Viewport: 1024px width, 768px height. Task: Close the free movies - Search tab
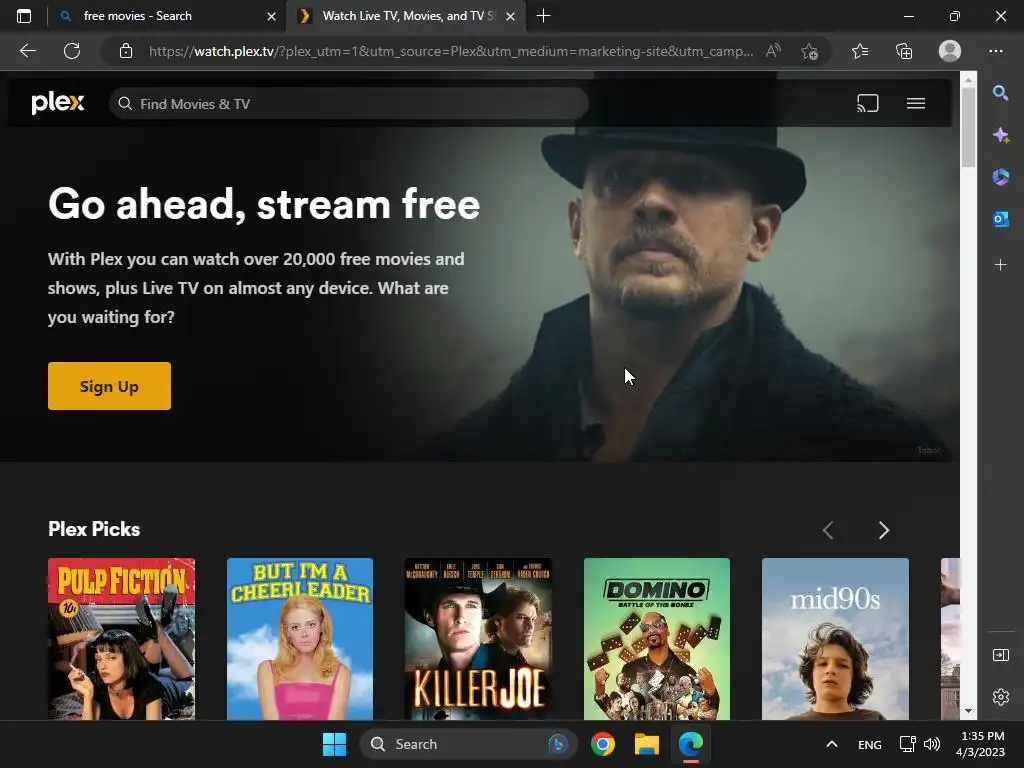coord(271,16)
